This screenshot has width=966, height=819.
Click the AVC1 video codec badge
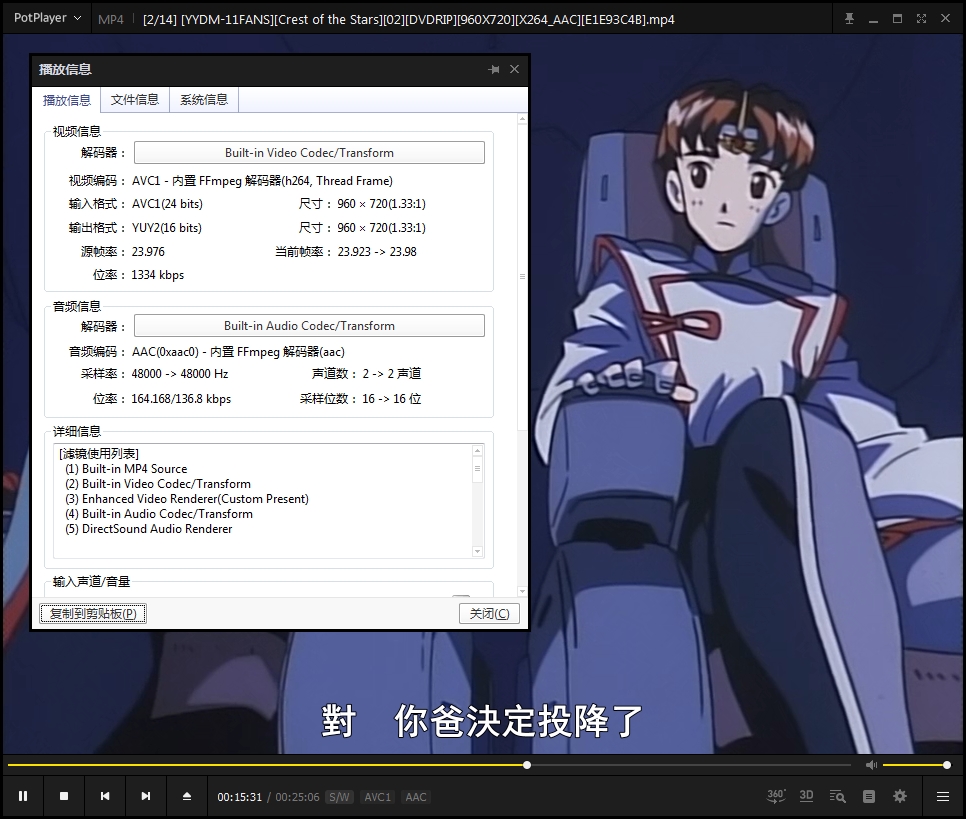pyautogui.click(x=377, y=797)
